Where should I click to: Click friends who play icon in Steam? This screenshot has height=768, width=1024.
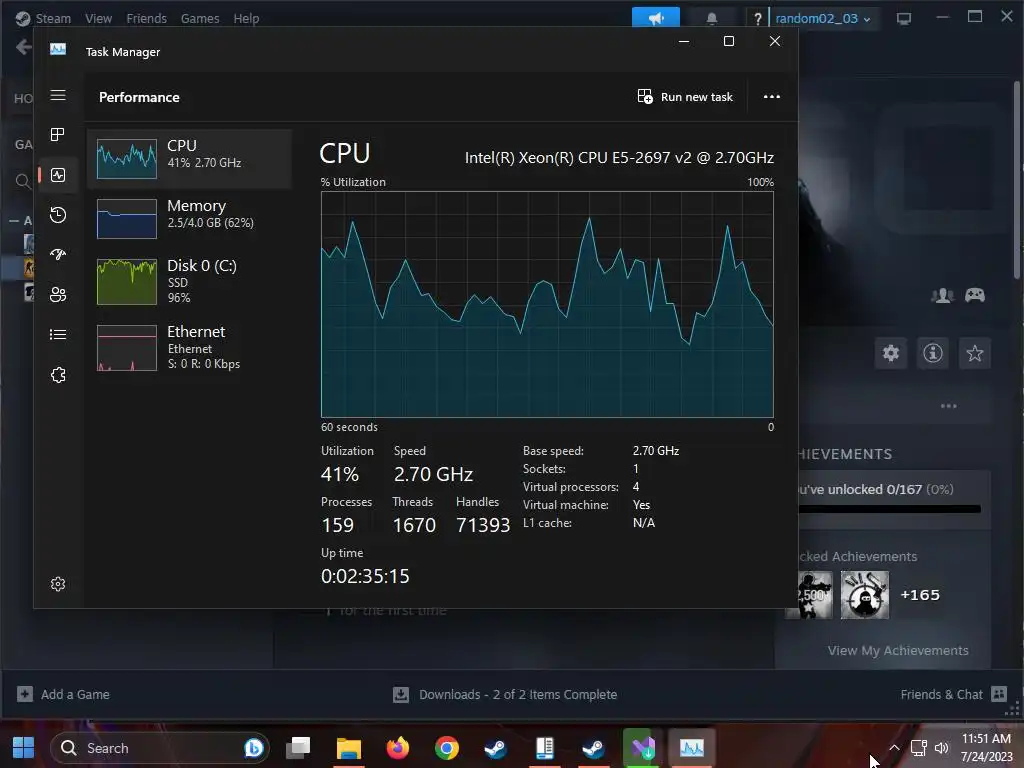tap(942, 295)
